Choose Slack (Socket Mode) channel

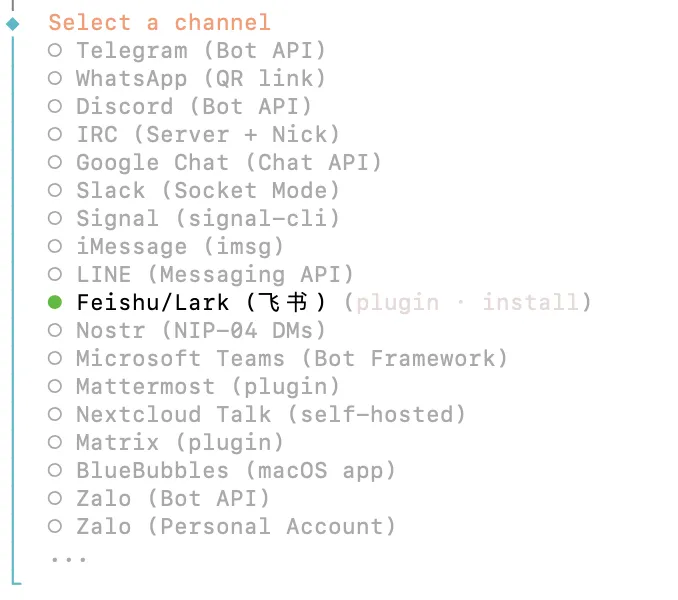click(x=55, y=190)
